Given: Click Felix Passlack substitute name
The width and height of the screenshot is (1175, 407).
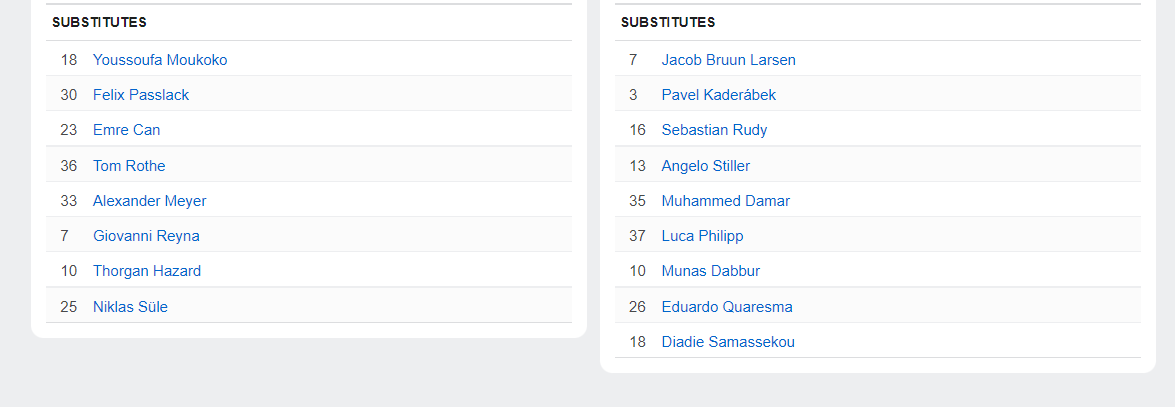Looking at the screenshot, I should point(141,95).
